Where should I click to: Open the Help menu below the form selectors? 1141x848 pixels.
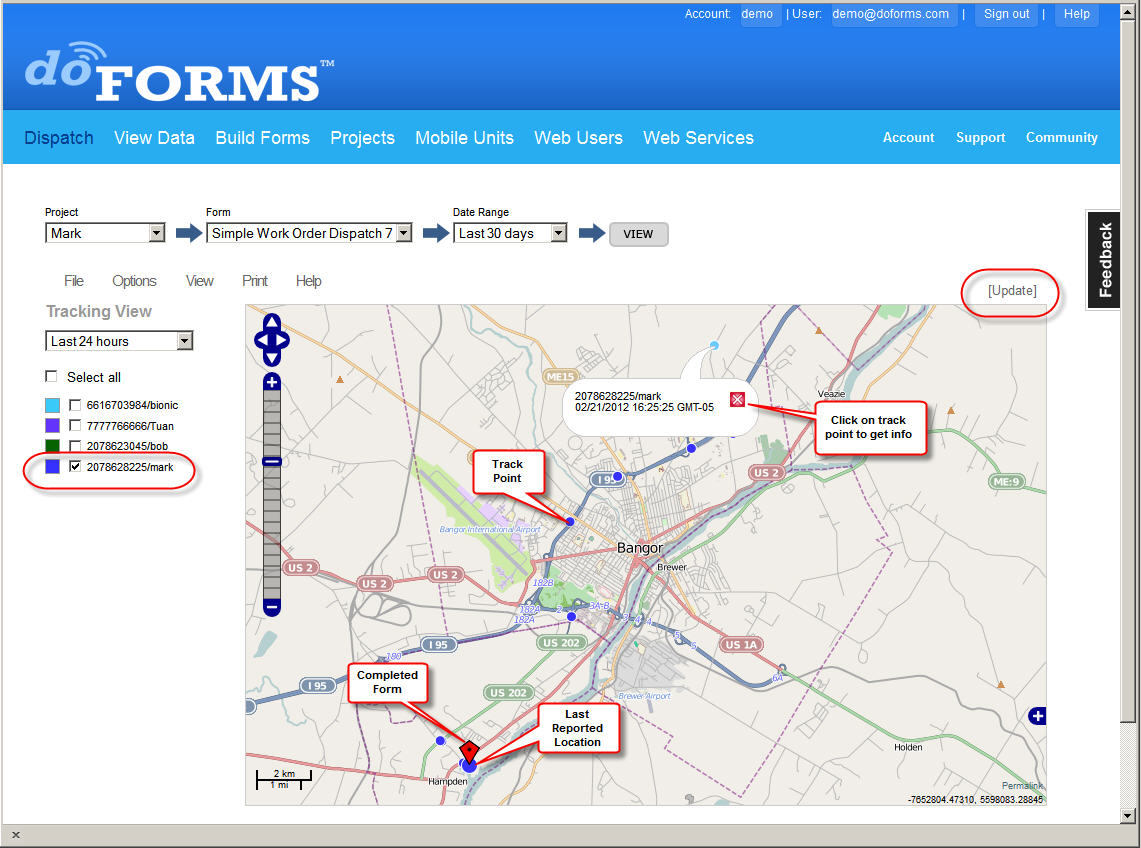(309, 281)
